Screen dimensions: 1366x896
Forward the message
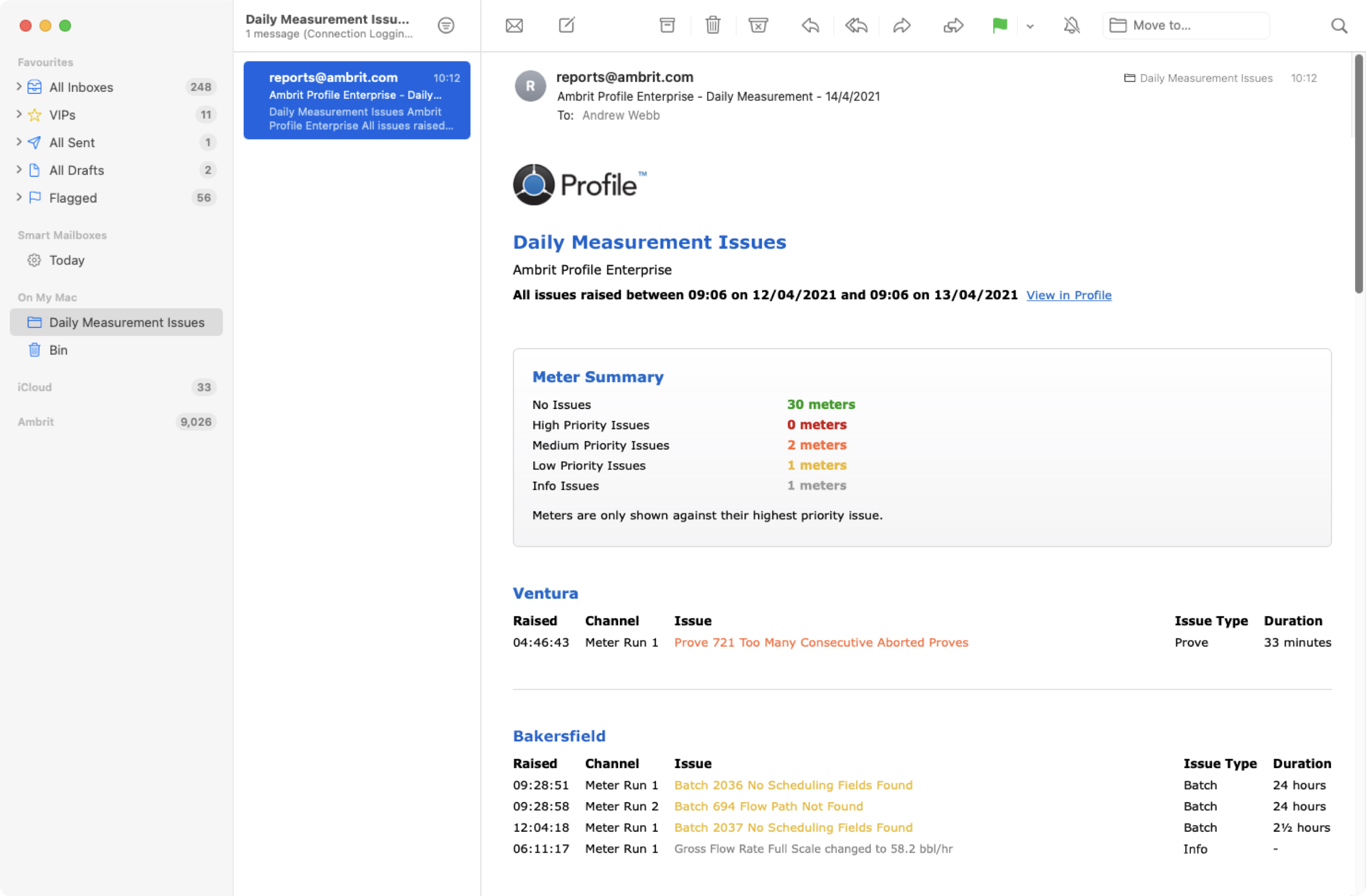[902, 25]
